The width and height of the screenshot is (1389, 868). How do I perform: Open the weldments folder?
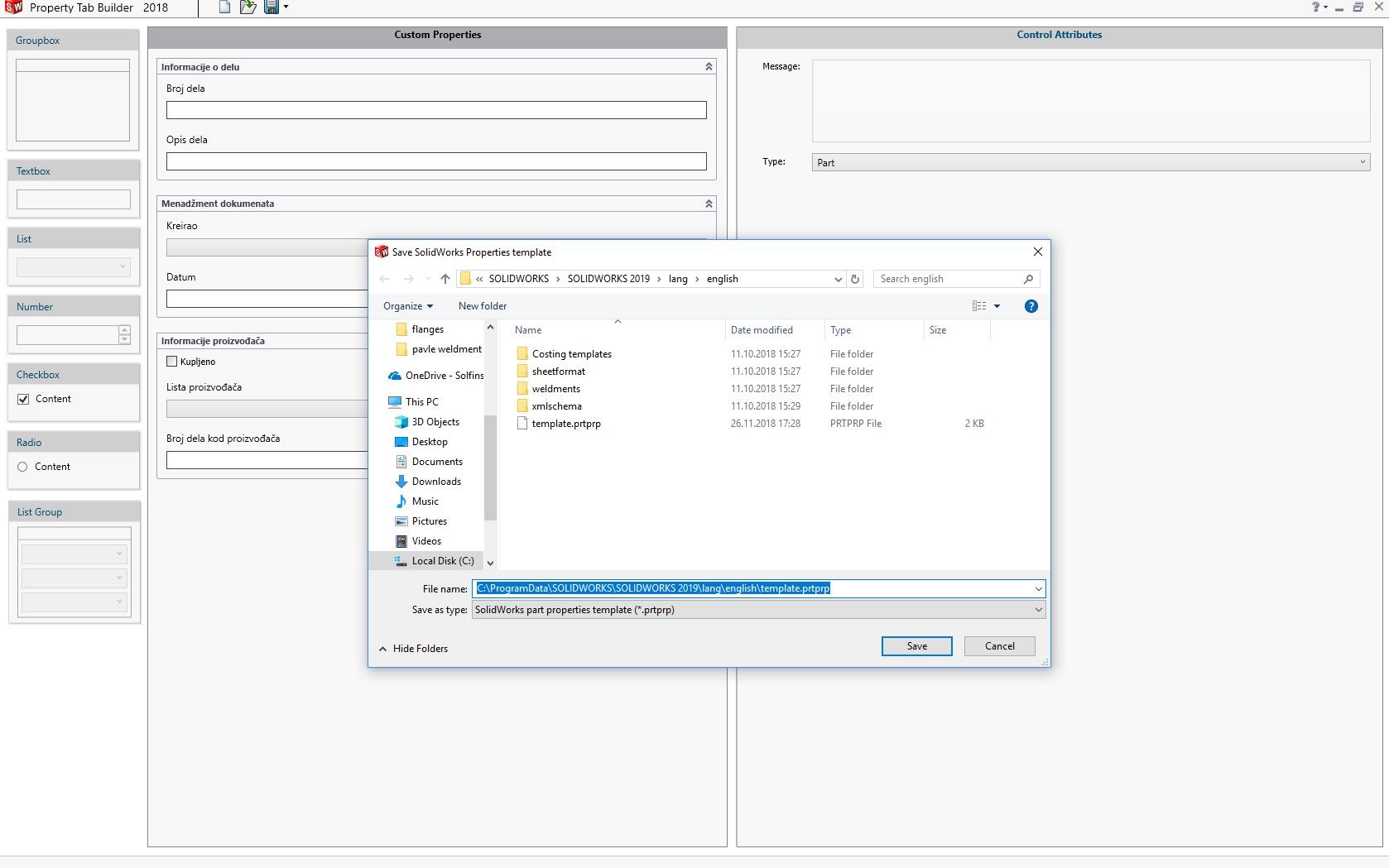point(555,388)
